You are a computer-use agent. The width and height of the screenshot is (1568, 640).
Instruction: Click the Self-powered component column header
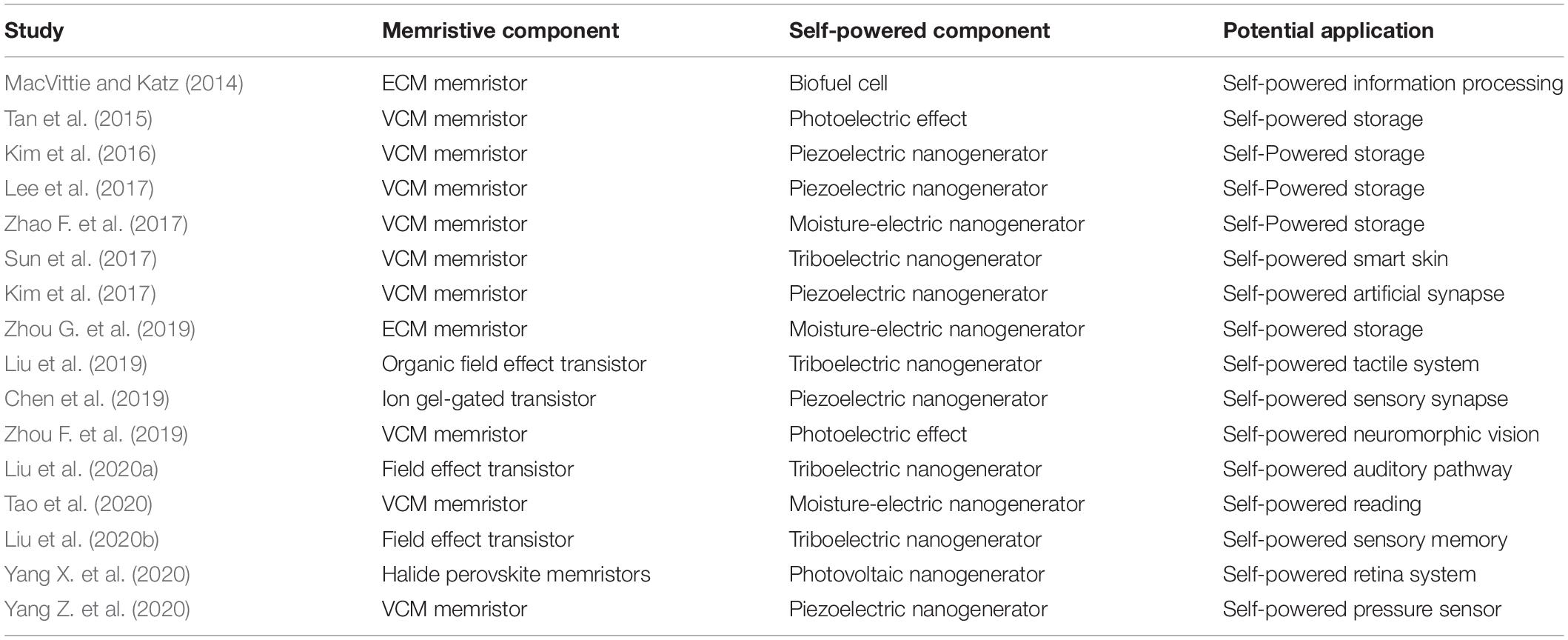tap(919, 30)
